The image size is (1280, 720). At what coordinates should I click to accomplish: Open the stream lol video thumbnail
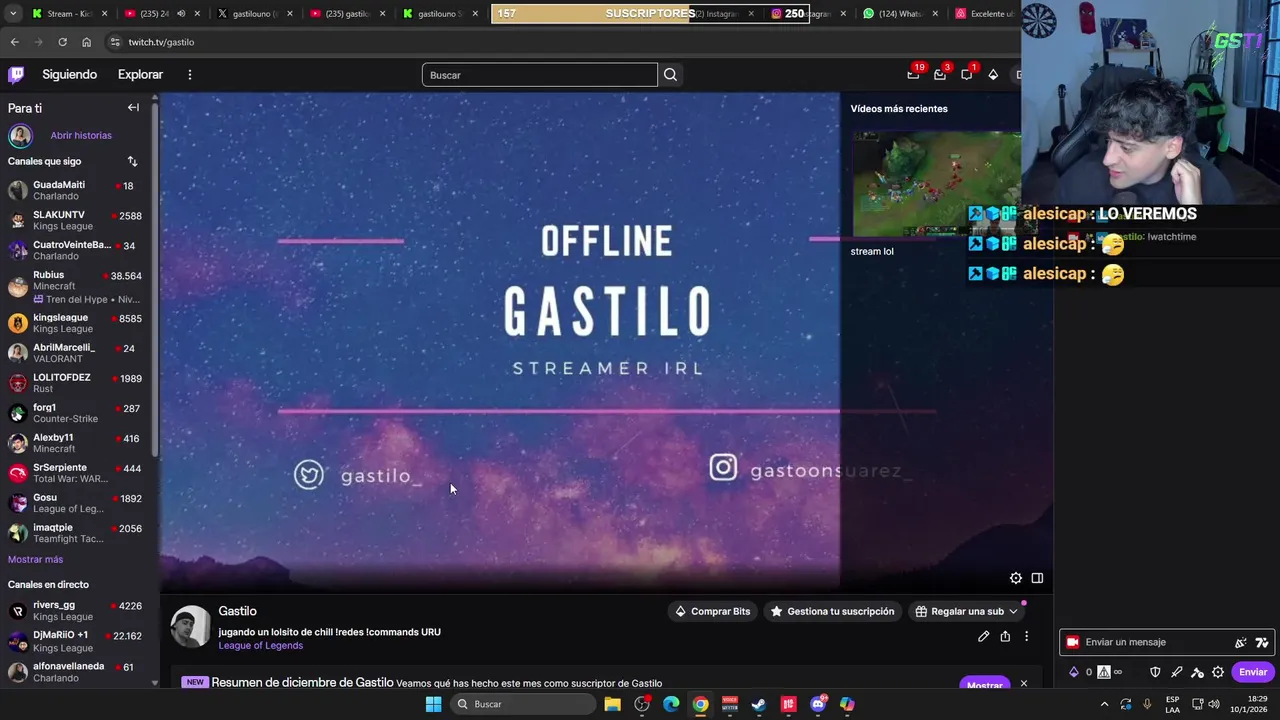[937, 184]
